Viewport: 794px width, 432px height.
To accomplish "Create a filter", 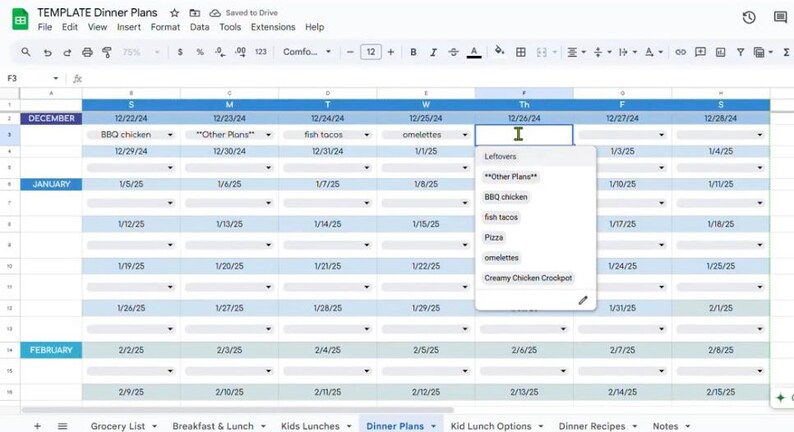I will [x=740, y=52].
